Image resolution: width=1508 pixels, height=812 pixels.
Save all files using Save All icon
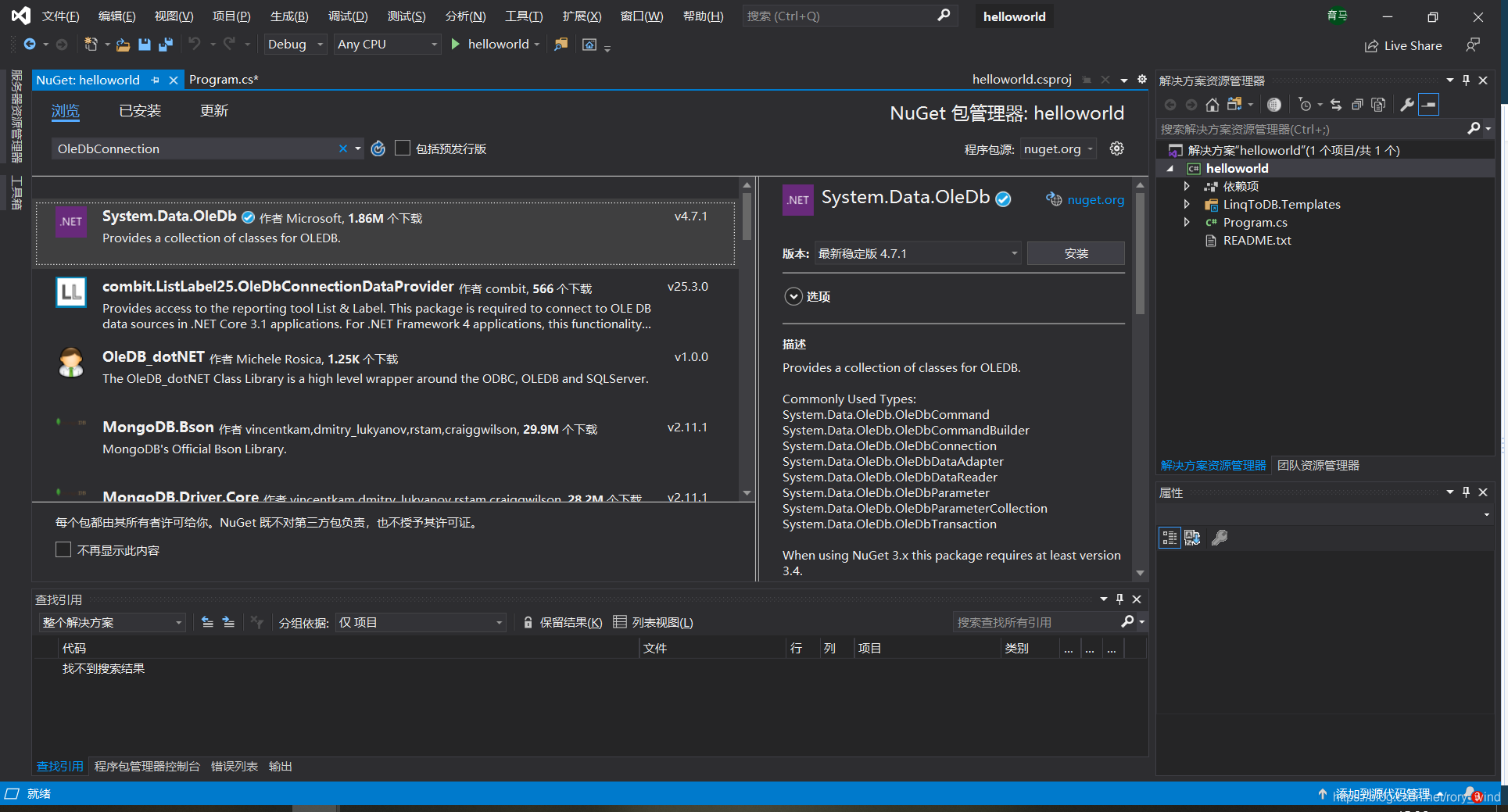tap(165, 45)
